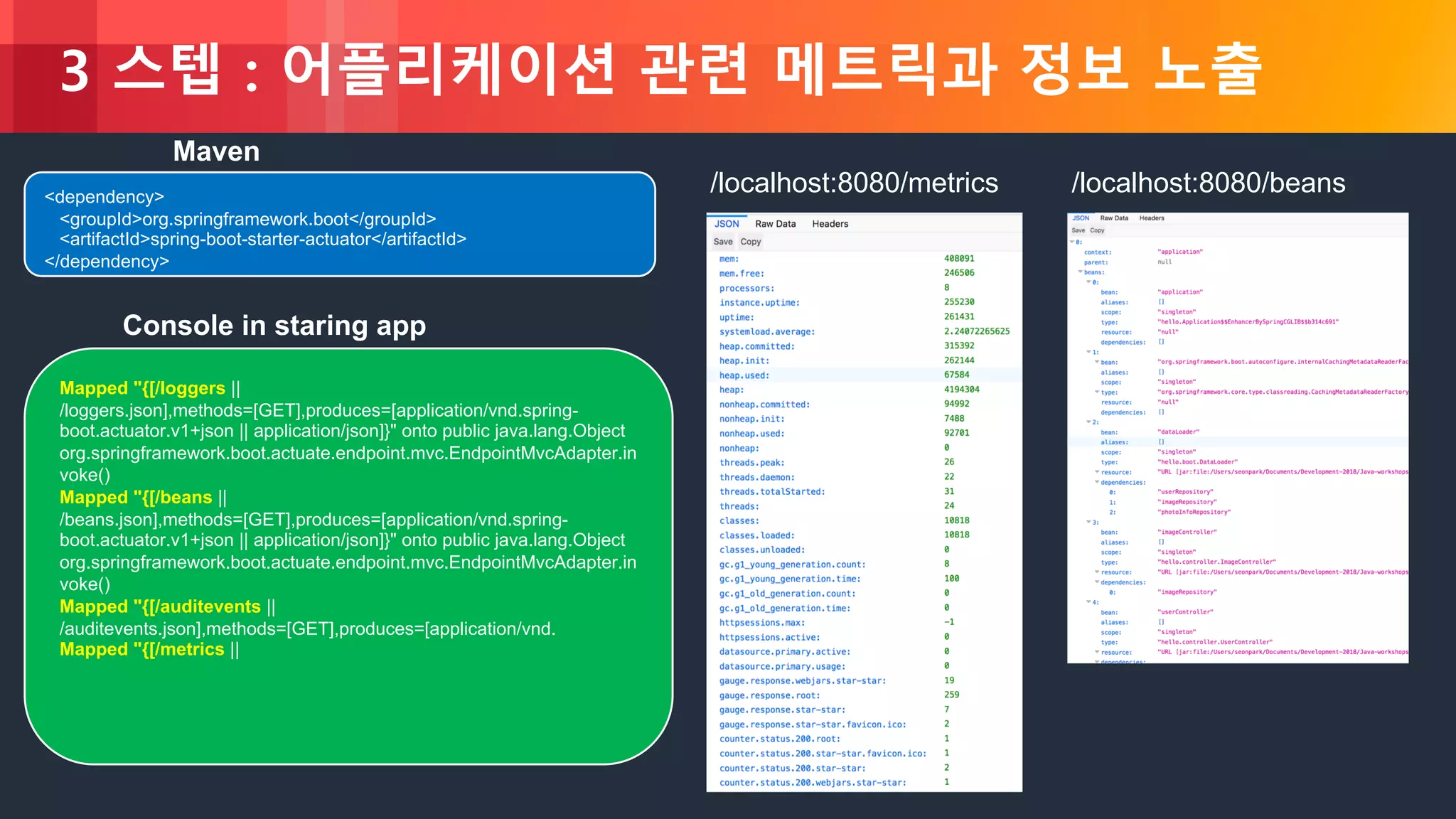Select counter.status.200.webjars.star-star: row
The image size is (1456, 819).
(864, 782)
